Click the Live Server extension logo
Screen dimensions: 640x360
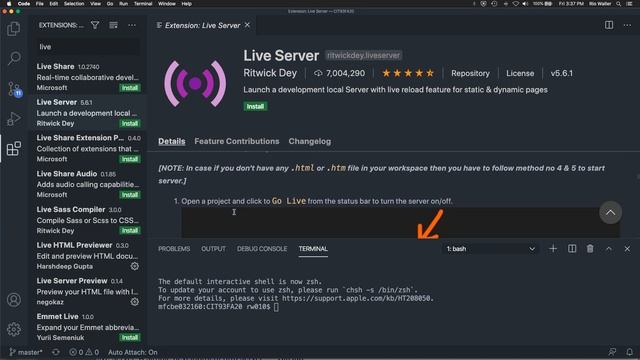pos(195,84)
